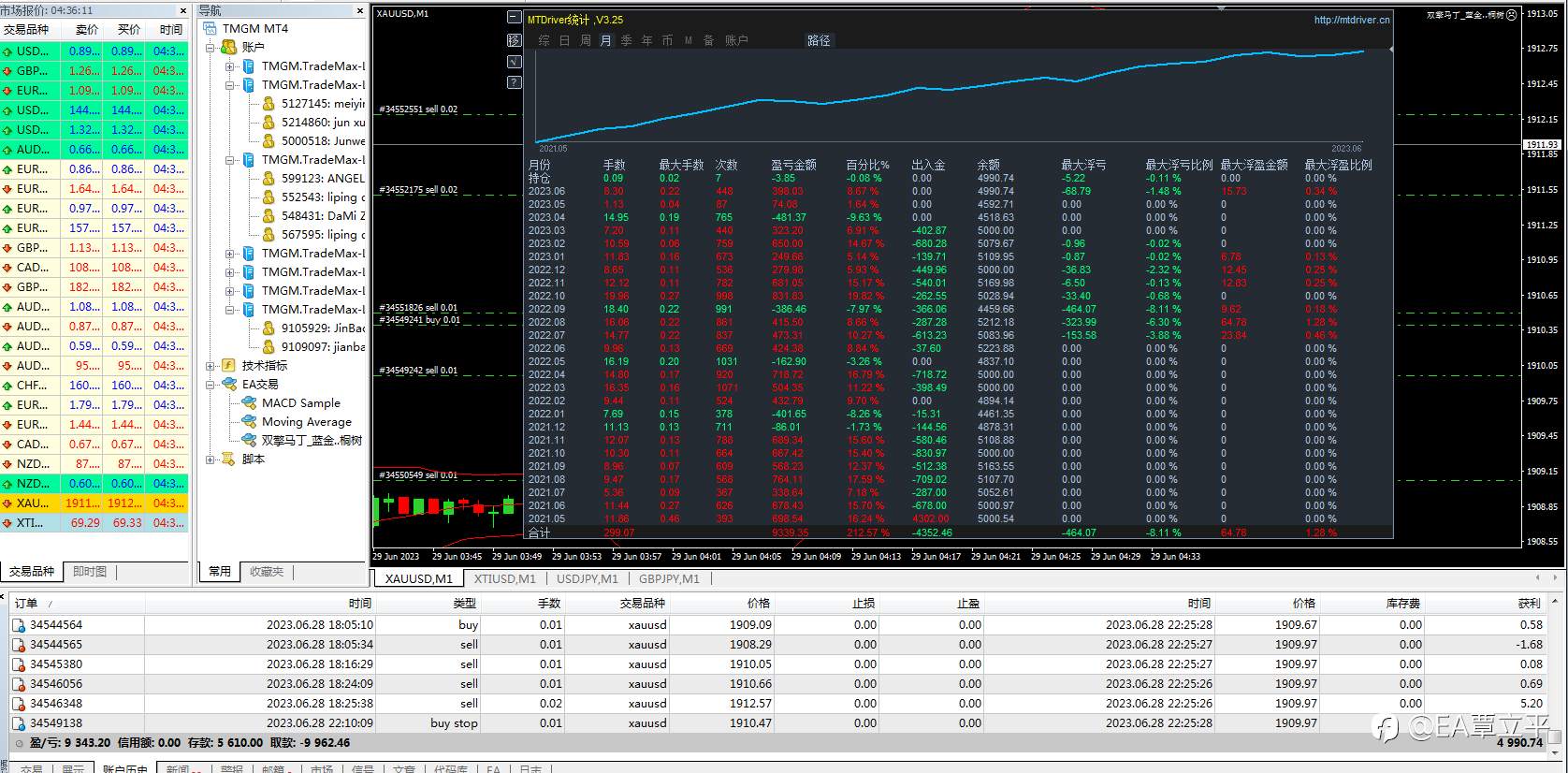Expand the 脚本 scripts node

click(211, 459)
